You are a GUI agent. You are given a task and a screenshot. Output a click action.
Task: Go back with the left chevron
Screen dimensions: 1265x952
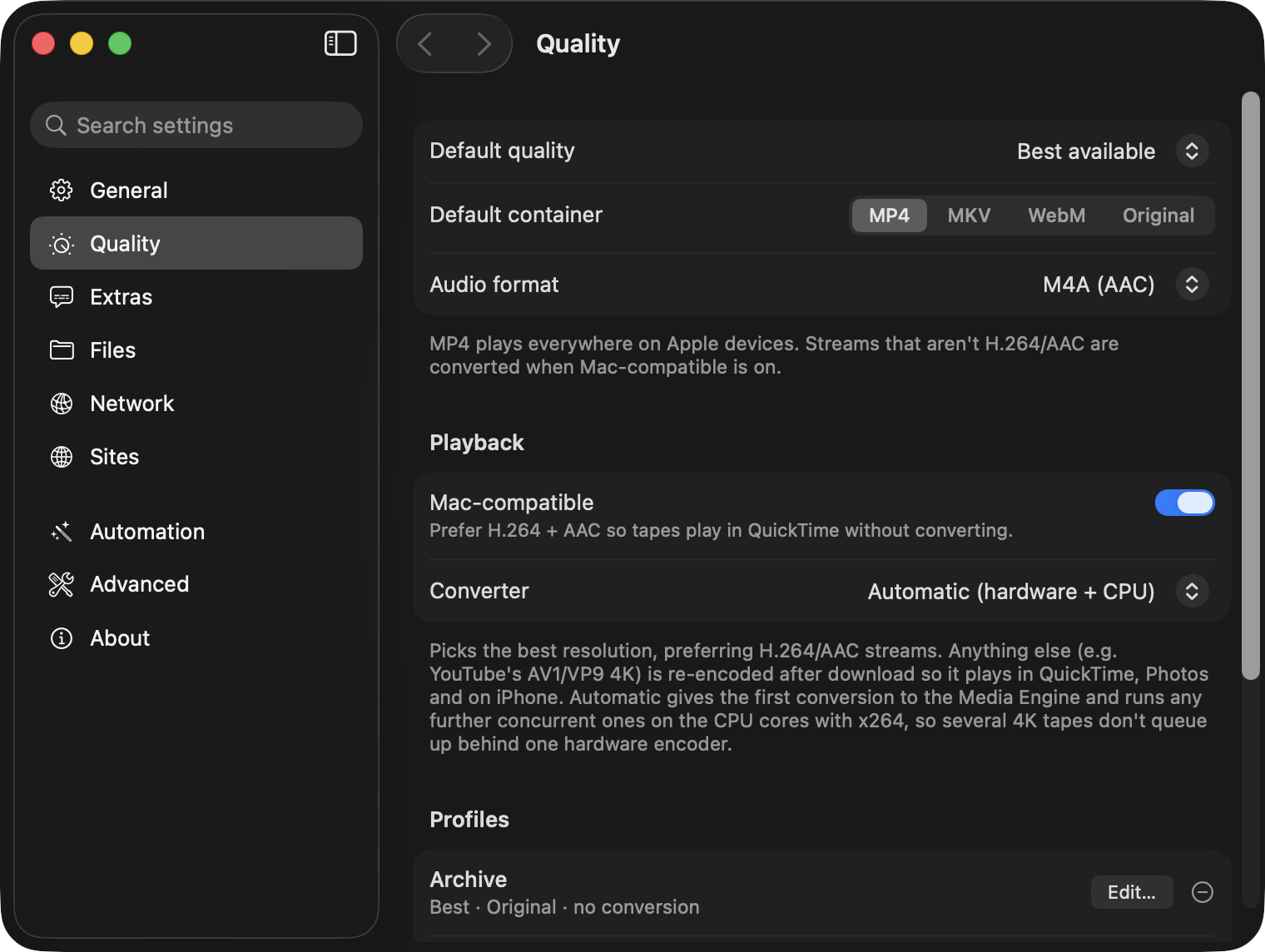(425, 43)
